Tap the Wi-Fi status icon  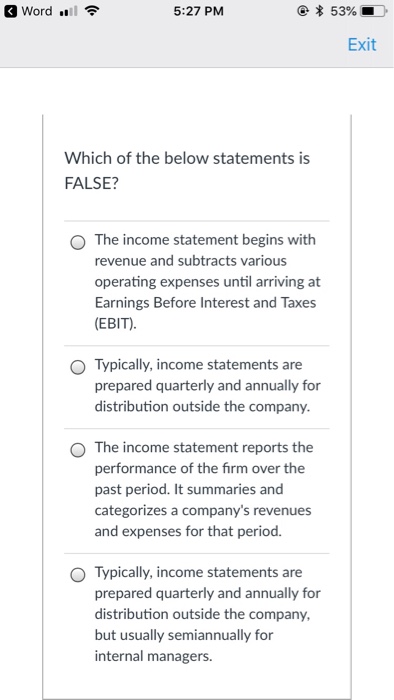[92, 12]
